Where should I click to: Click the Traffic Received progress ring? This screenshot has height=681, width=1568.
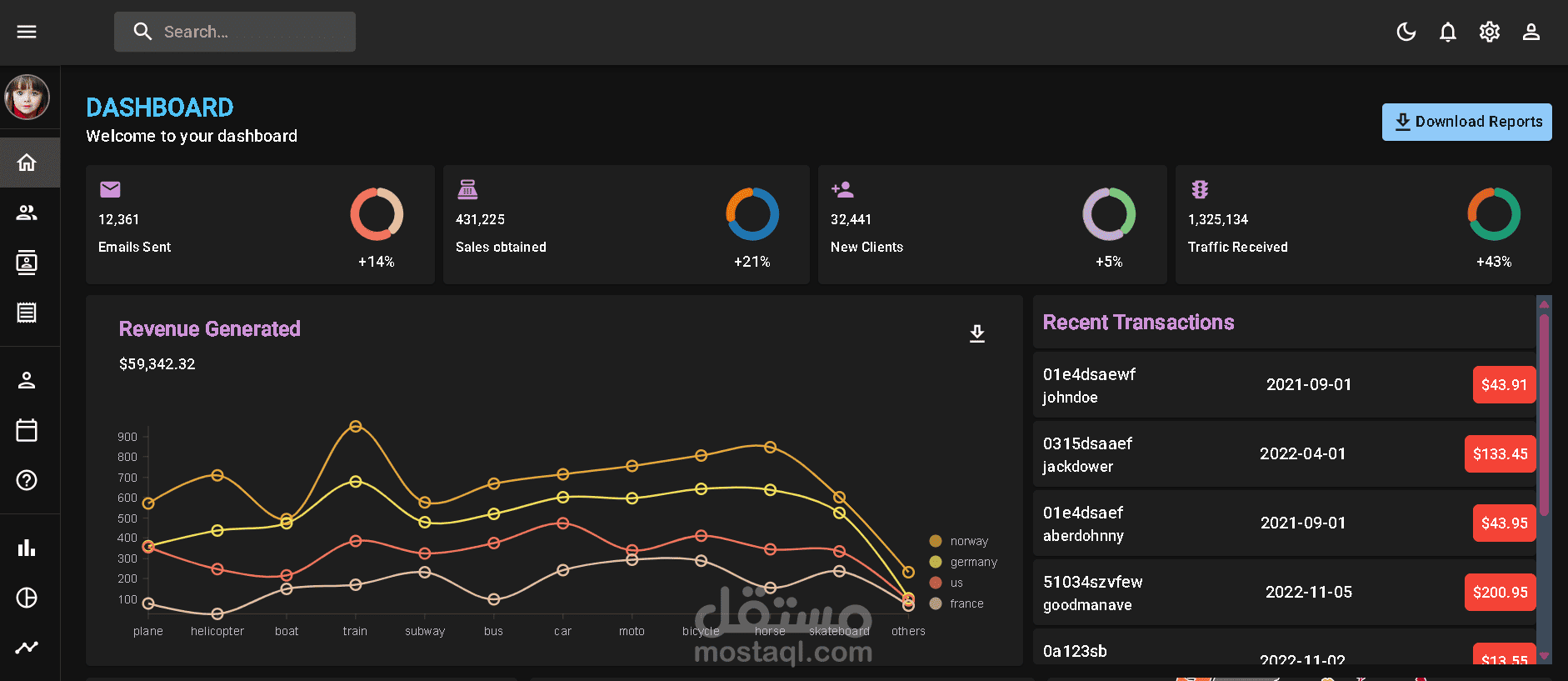pyautogui.click(x=1494, y=214)
